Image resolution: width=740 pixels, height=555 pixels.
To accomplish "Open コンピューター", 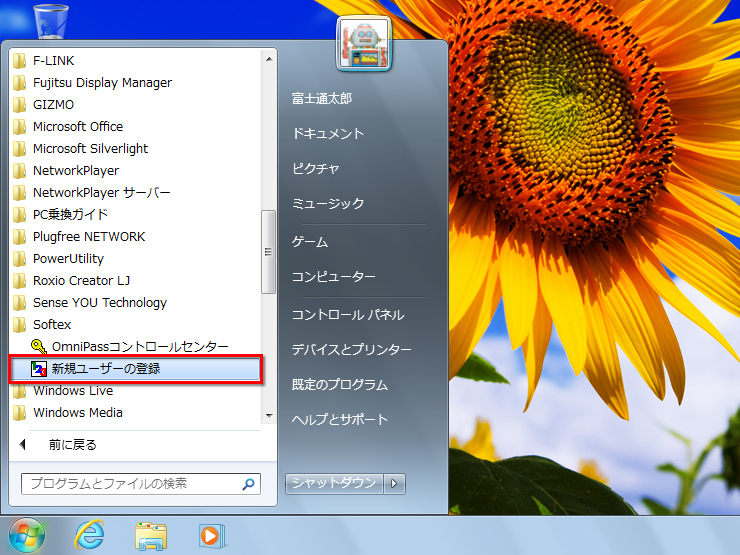I will pos(334,277).
